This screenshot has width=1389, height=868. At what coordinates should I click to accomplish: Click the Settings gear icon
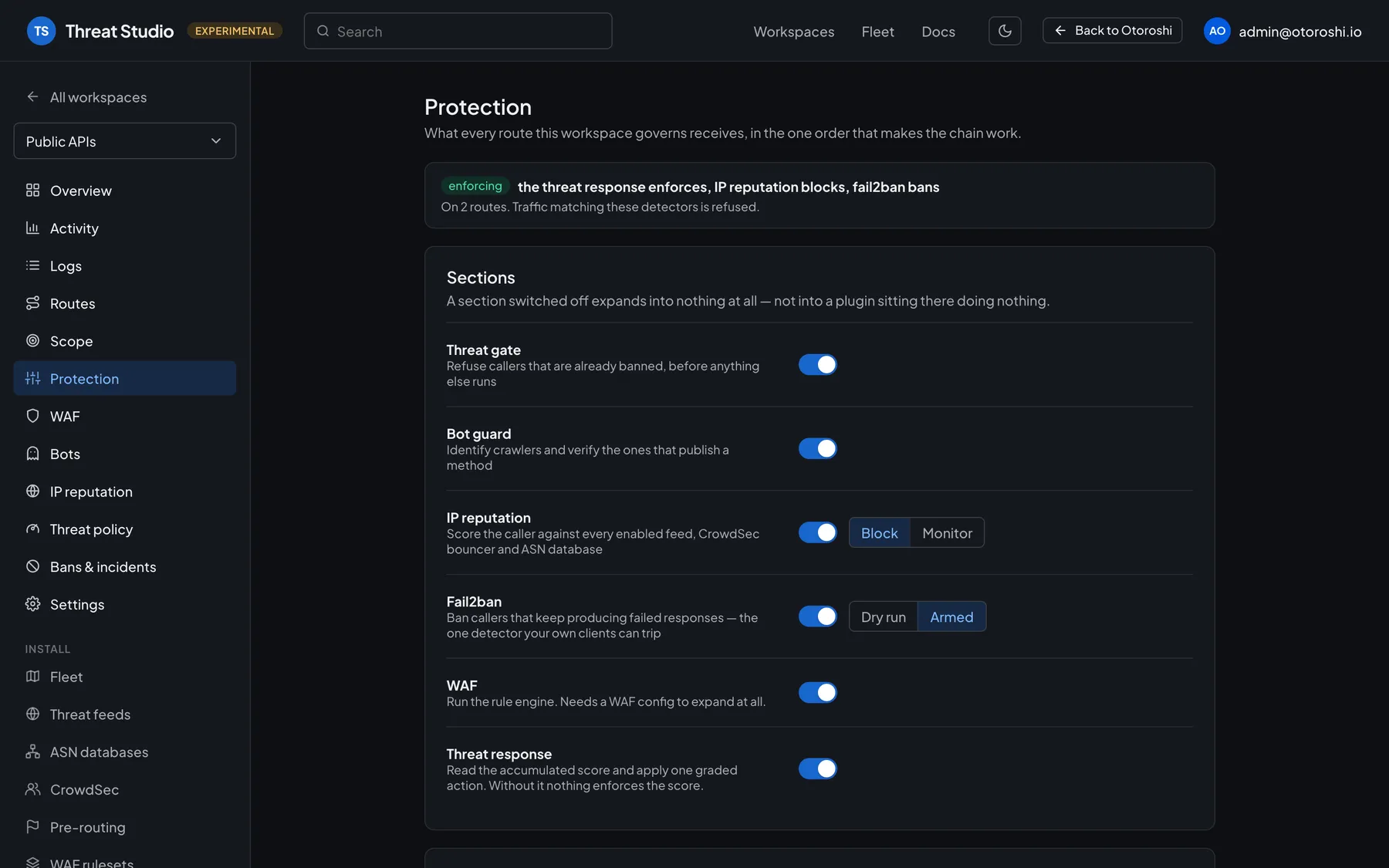click(32, 604)
